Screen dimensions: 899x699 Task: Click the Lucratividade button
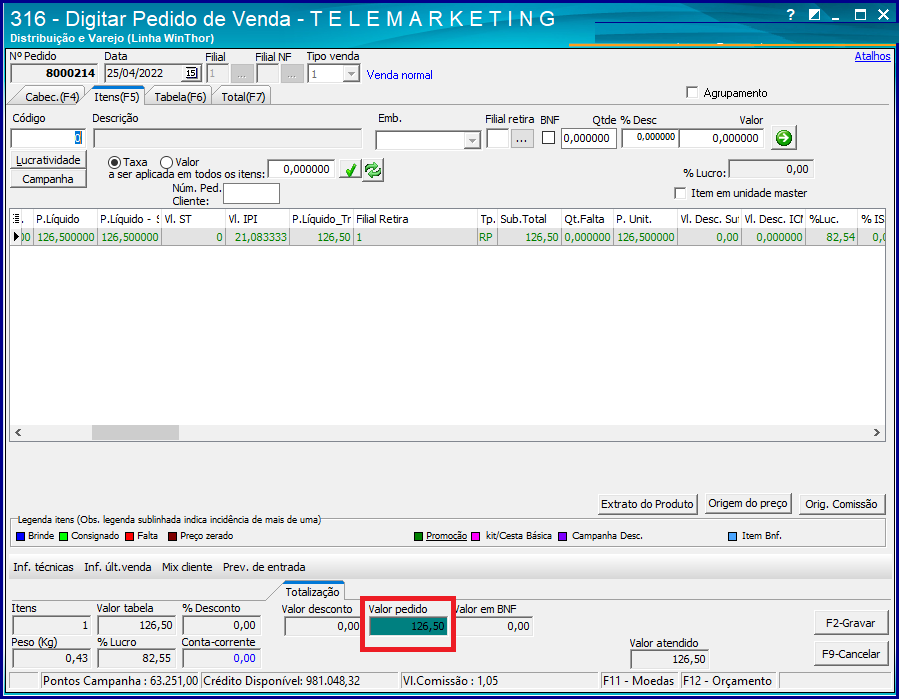point(48,160)
